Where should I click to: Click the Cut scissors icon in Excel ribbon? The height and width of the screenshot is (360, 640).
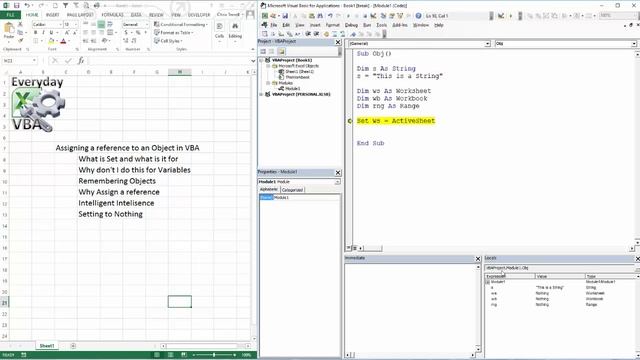point(20,24)
